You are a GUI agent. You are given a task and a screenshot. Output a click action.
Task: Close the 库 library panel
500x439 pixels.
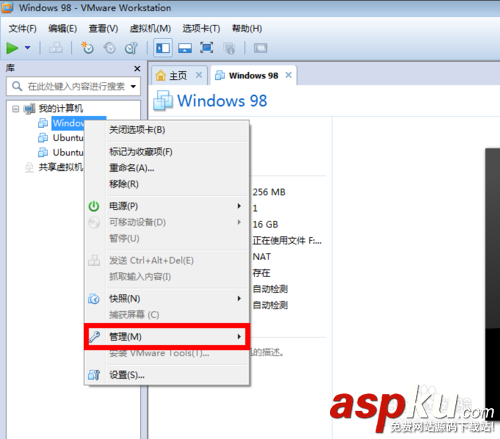(x=137, y=69)
